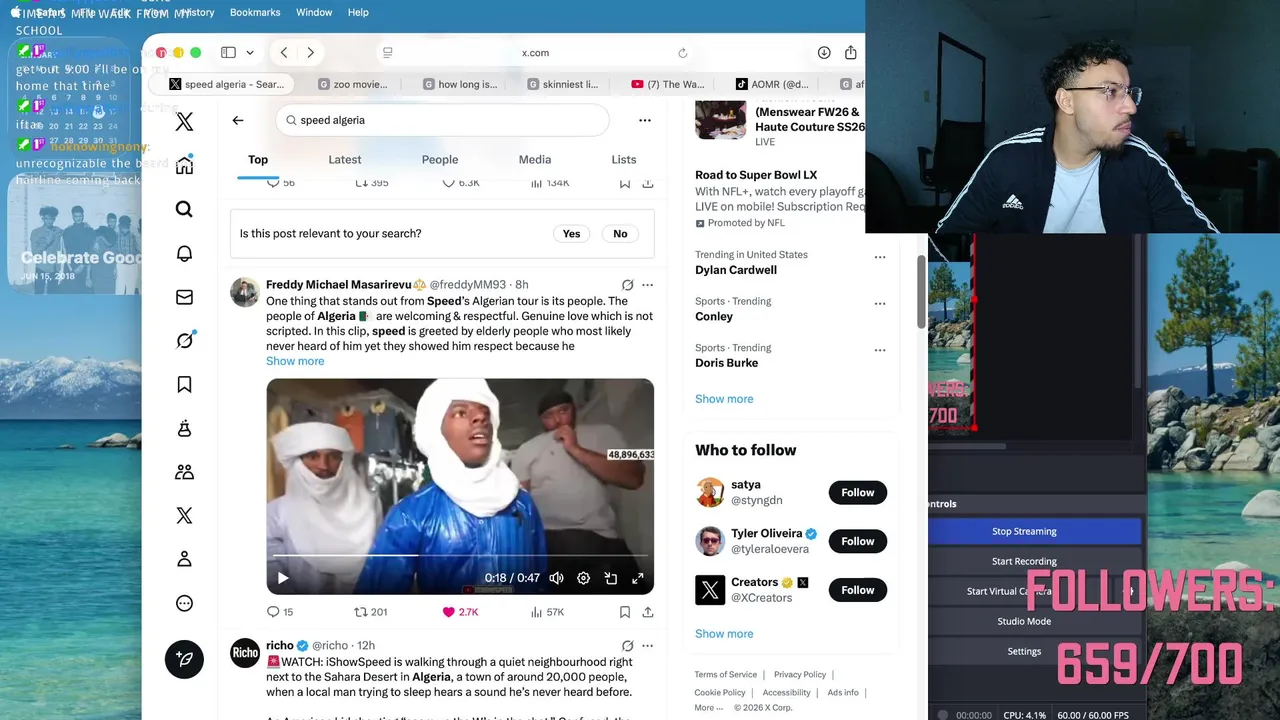Open Safari tab group dropdown chevron
Screen dimensions: 1280x720
pos(250,53)
